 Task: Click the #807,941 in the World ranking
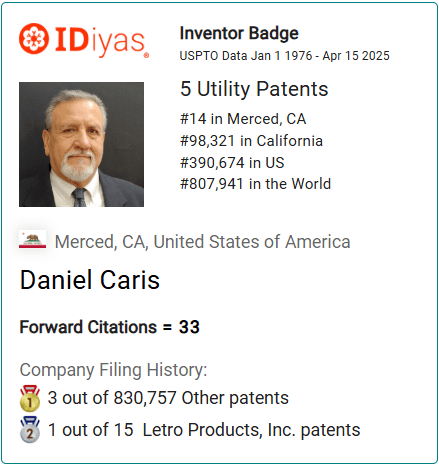pyautogui.click(x=255, y=184)
